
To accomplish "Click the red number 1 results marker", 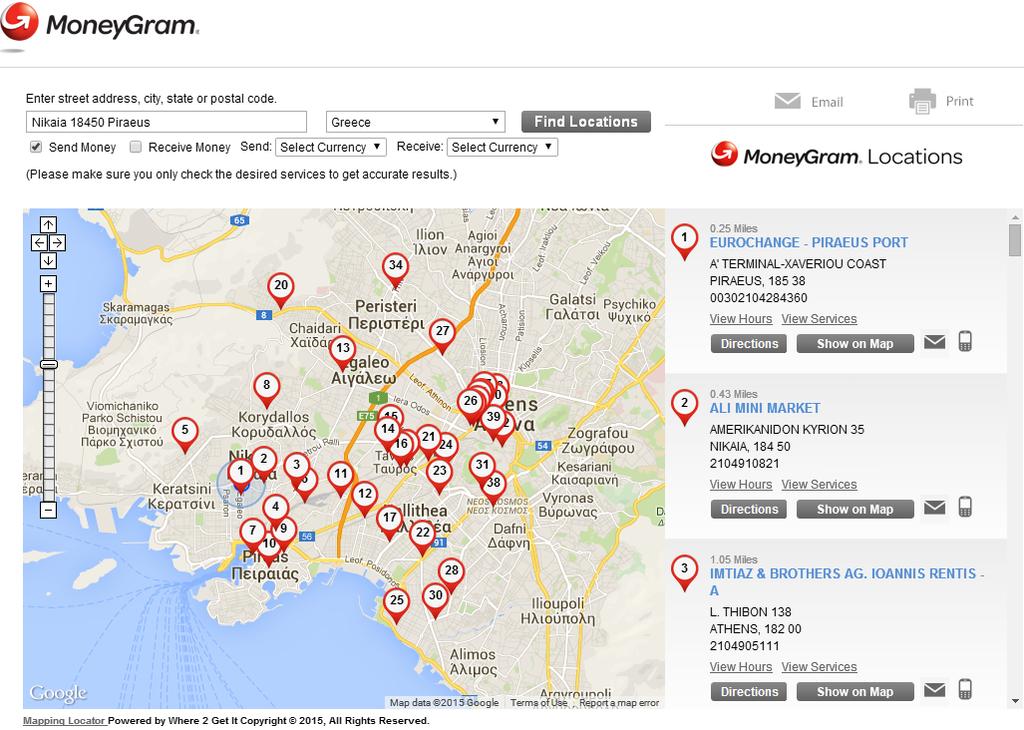I will [x=684, y=241].
